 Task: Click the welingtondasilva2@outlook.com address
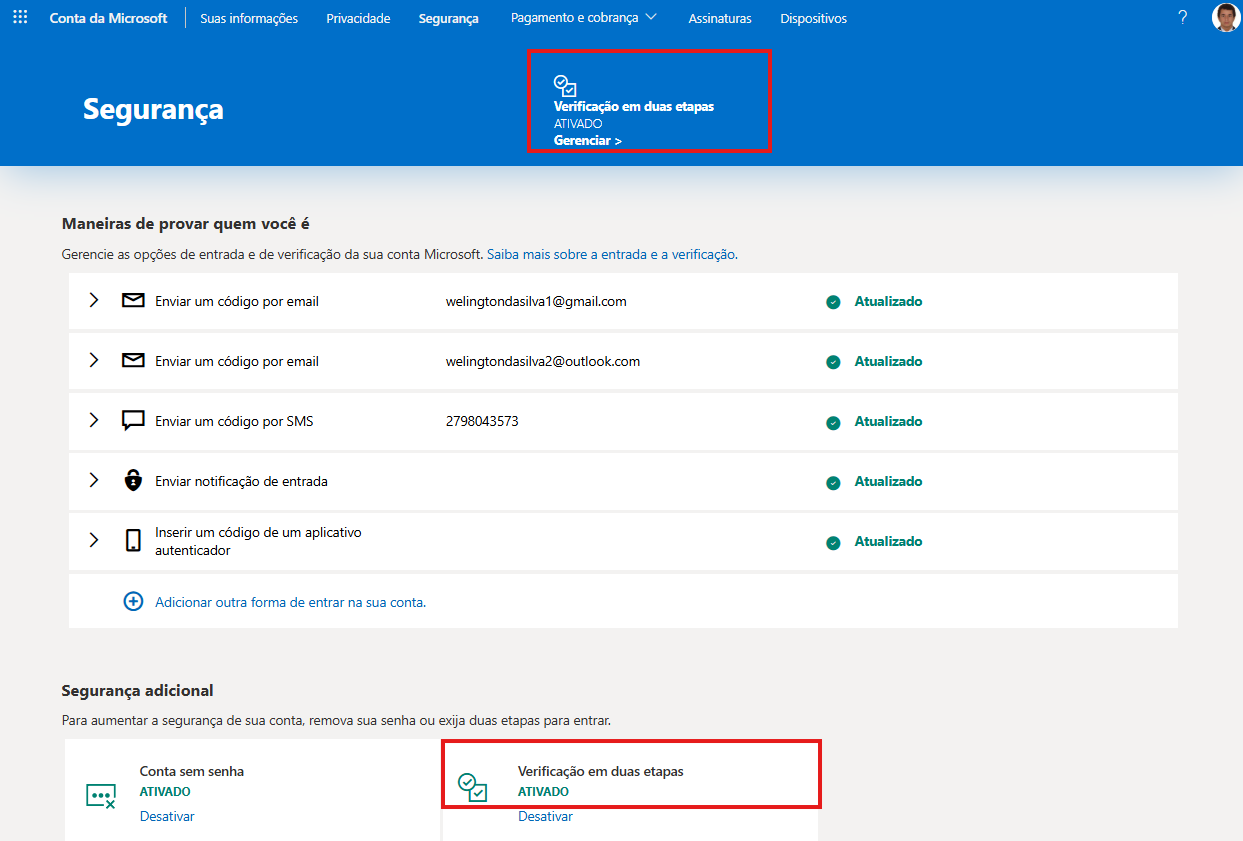pos(543,361)
